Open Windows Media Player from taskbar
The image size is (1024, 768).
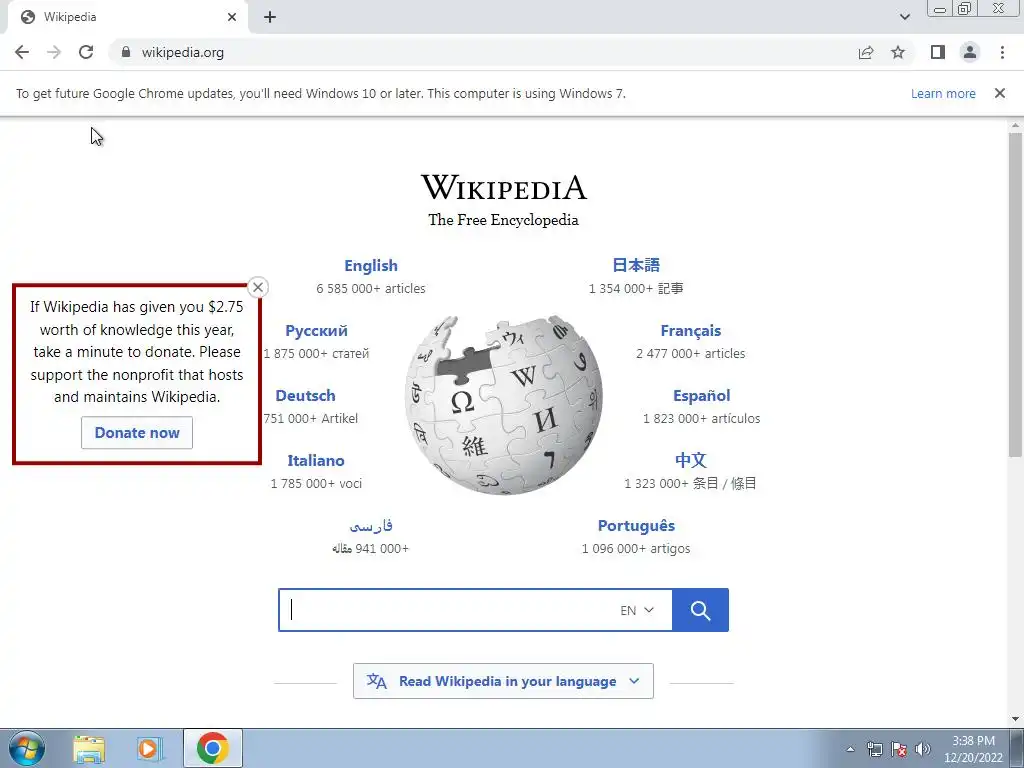(150, 749)
